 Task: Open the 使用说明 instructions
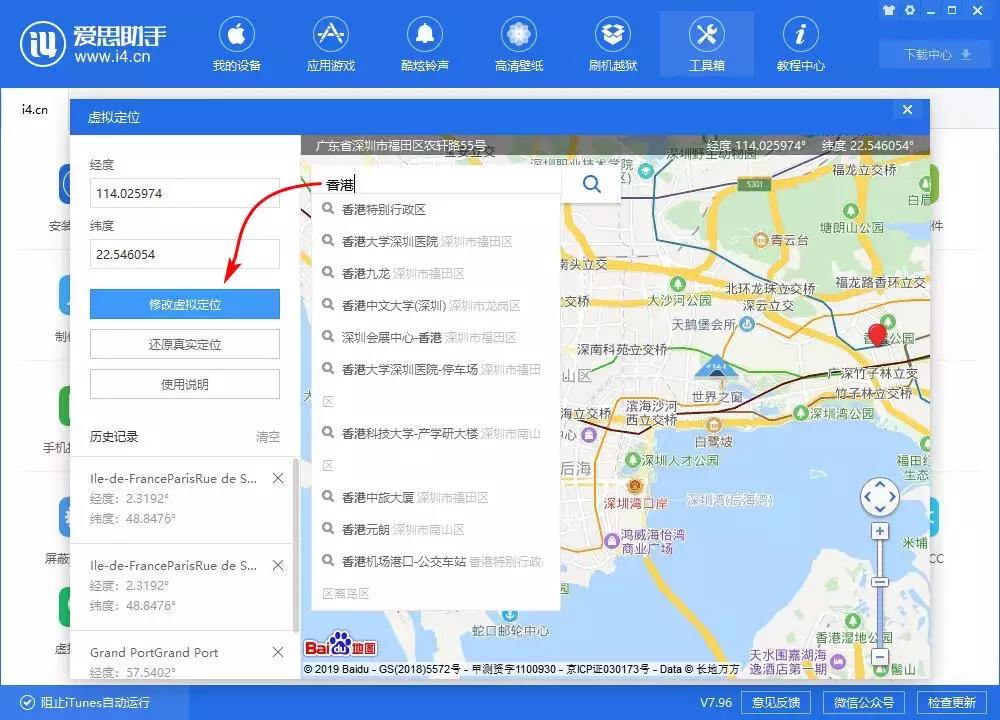[184, 384]
